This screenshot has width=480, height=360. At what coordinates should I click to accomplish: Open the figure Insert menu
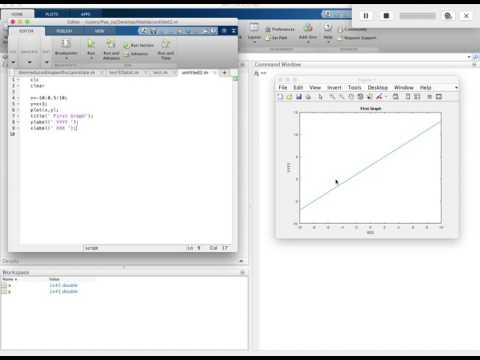click(334, 87)
